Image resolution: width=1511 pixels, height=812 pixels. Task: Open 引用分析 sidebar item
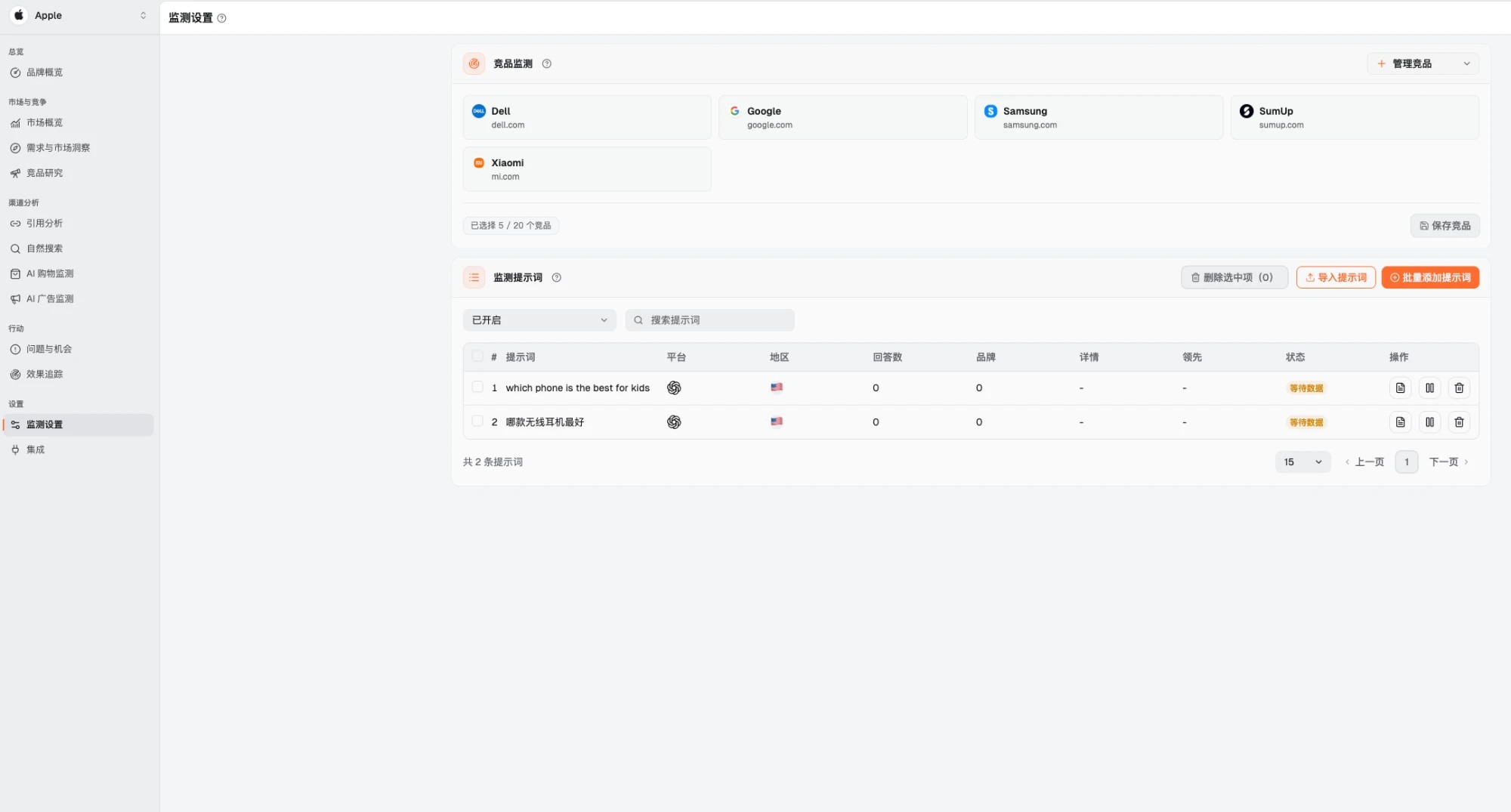click(45, 224)
